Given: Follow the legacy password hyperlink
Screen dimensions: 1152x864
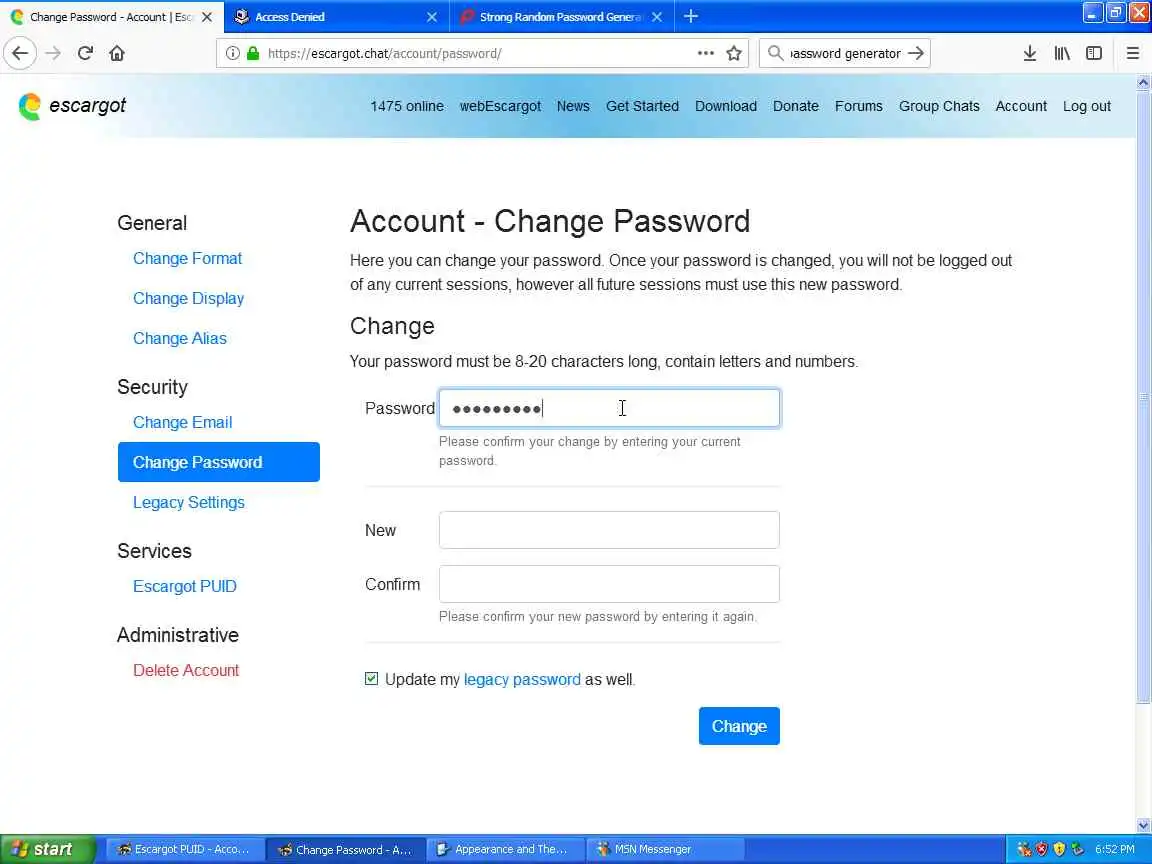Looking at the screenshot, I should (x=522, y=680).
